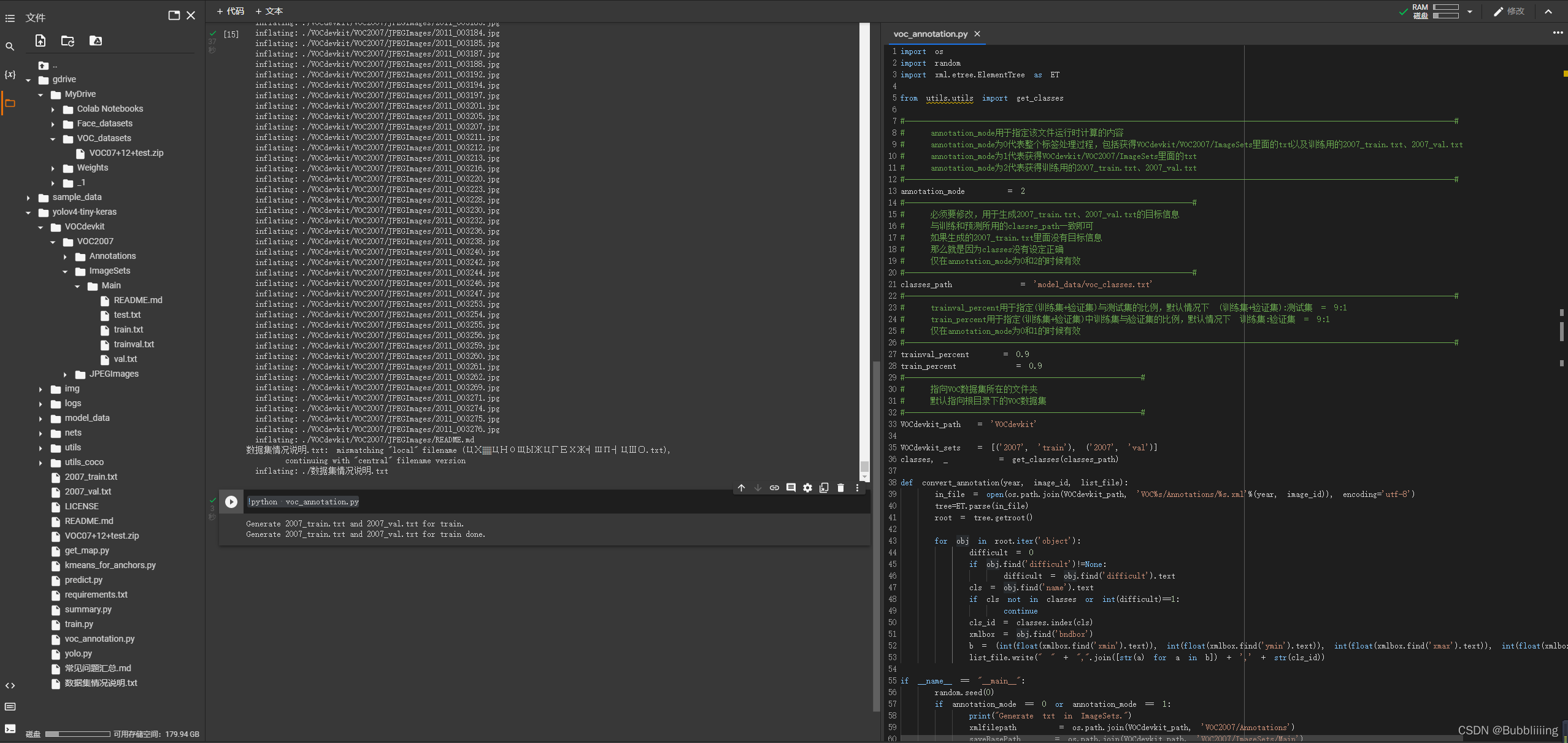Screen dimensions: 1568x743
Task: Open train.py in the file tree
Action: coord(79,624)
